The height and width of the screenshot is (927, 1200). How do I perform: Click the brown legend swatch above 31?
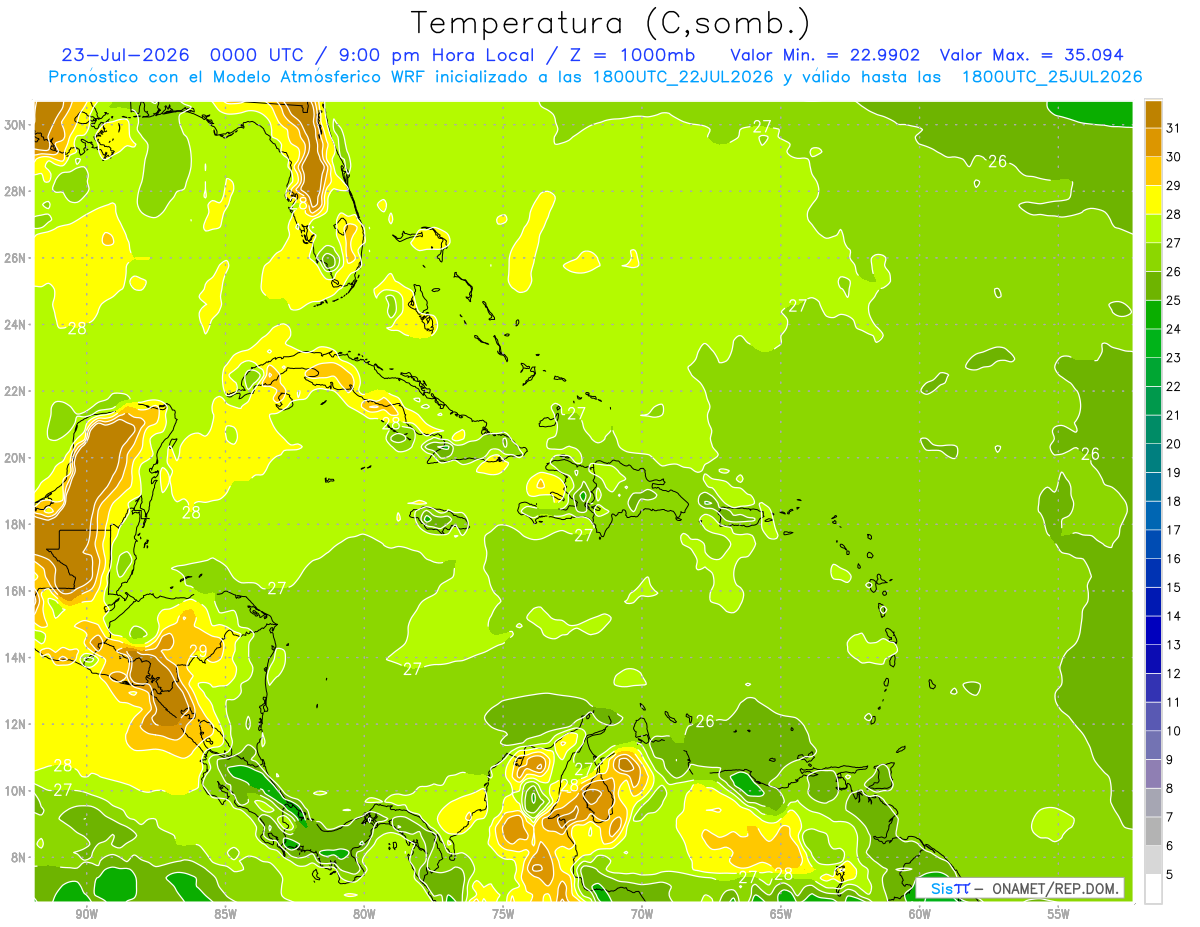coord(1153,113)
